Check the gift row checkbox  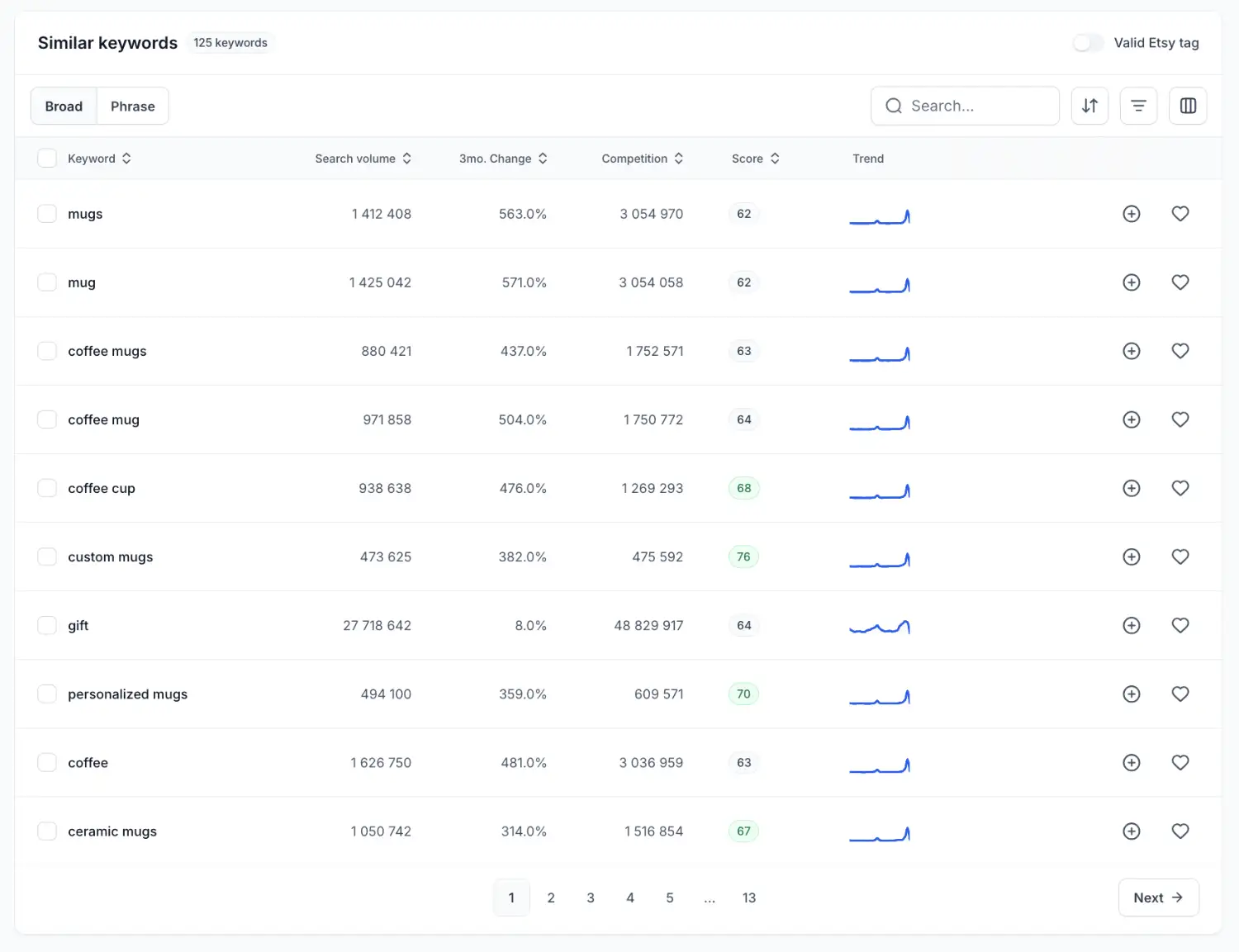pyautogui.click(x=47, y=625)
